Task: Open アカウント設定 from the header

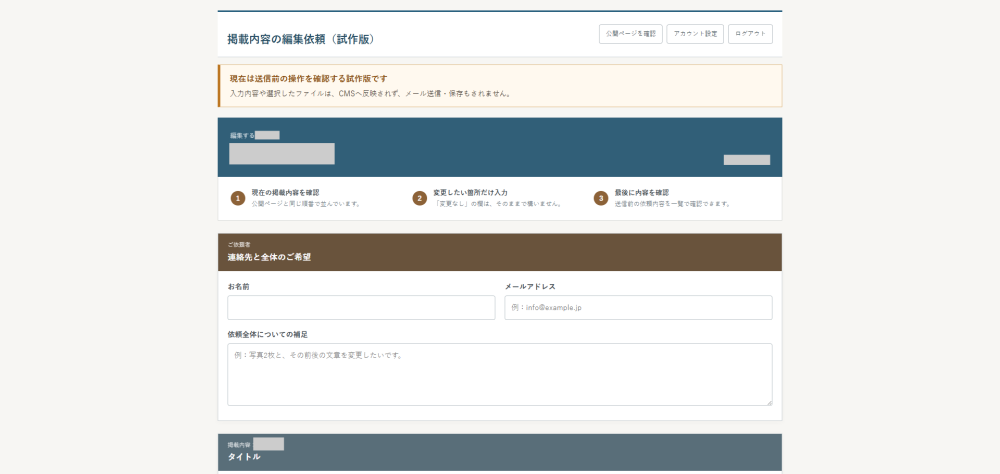Action: 695,34
